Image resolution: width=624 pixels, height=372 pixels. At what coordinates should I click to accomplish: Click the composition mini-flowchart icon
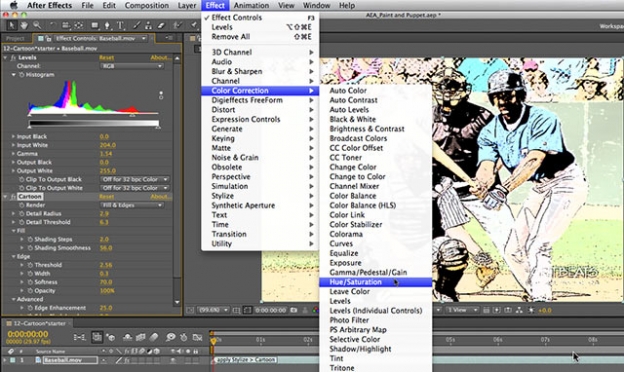point(80,337)
